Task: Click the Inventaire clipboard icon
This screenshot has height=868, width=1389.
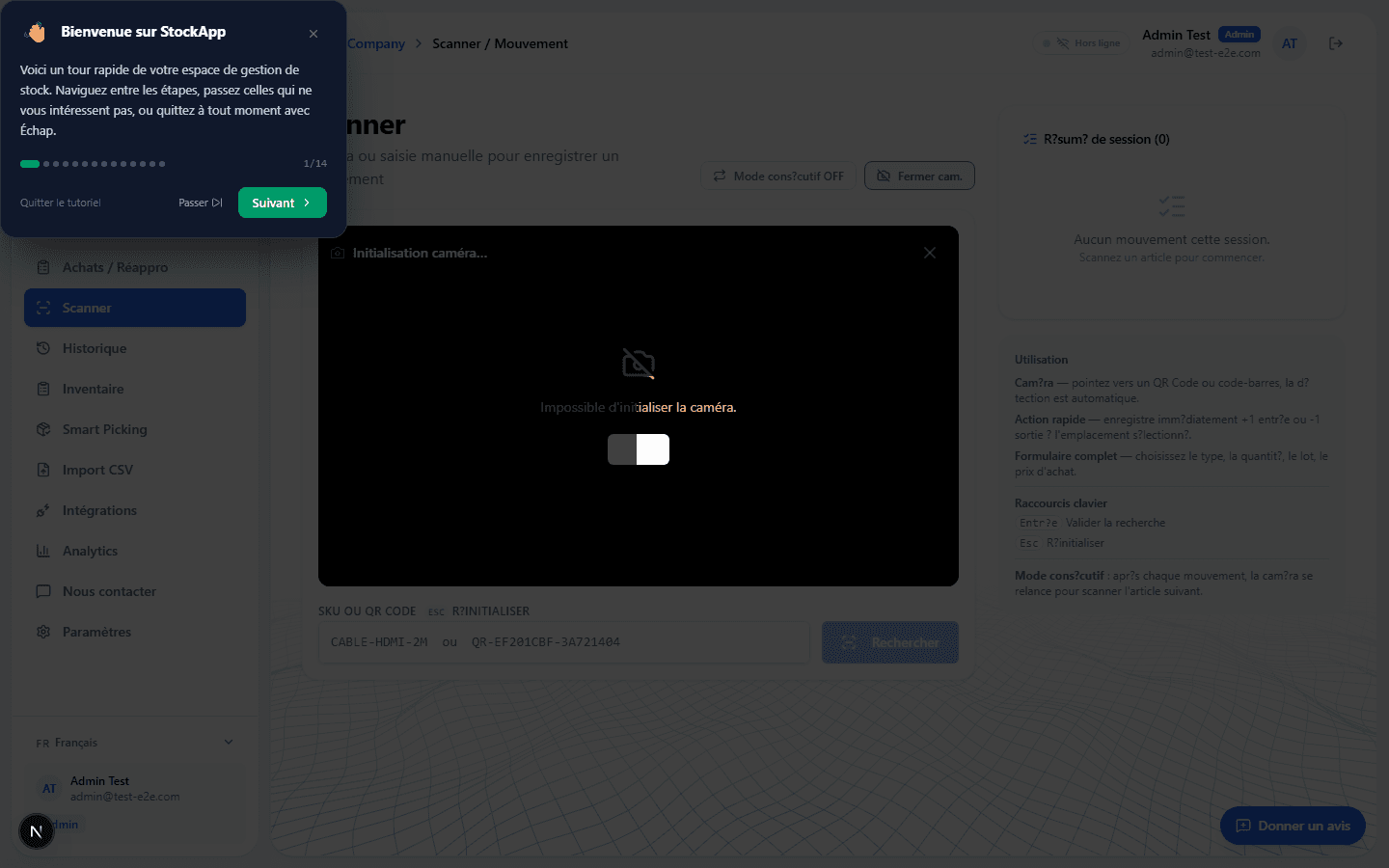Action: [43, 389]
